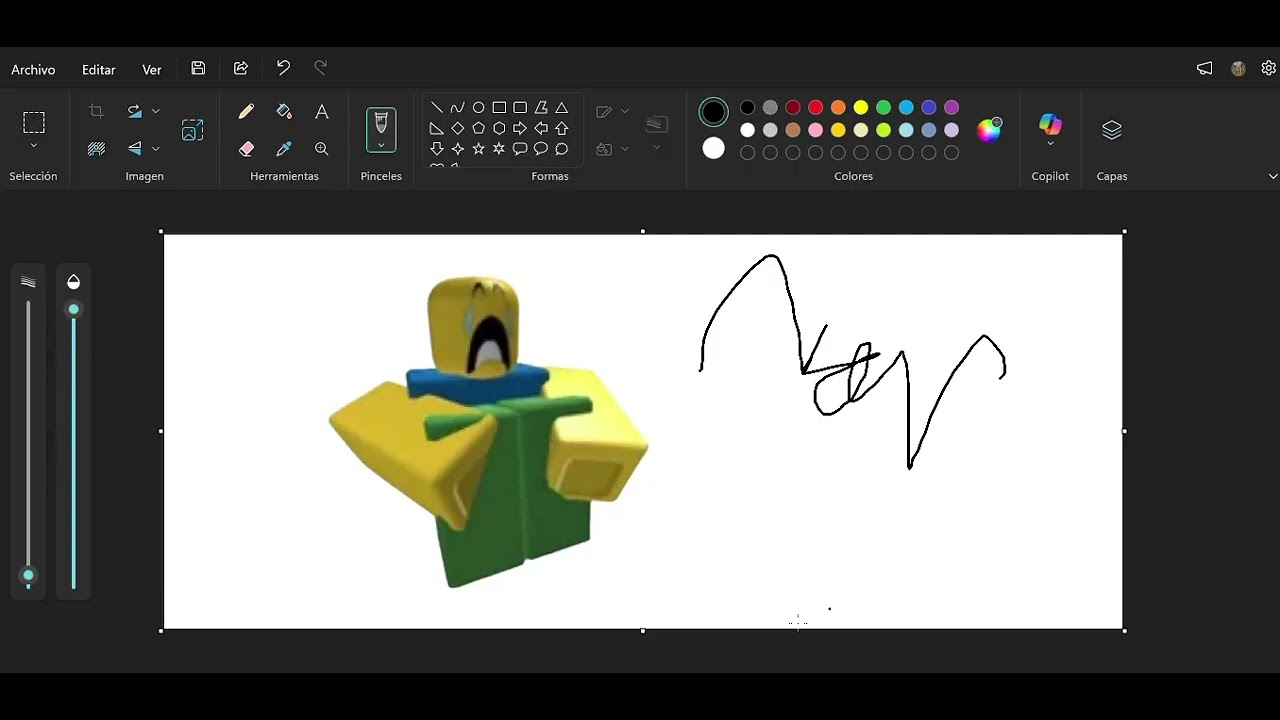Pick the red color swatch
The height and width of the screenshot is (720, 1280).
click(x=816, y=107)
